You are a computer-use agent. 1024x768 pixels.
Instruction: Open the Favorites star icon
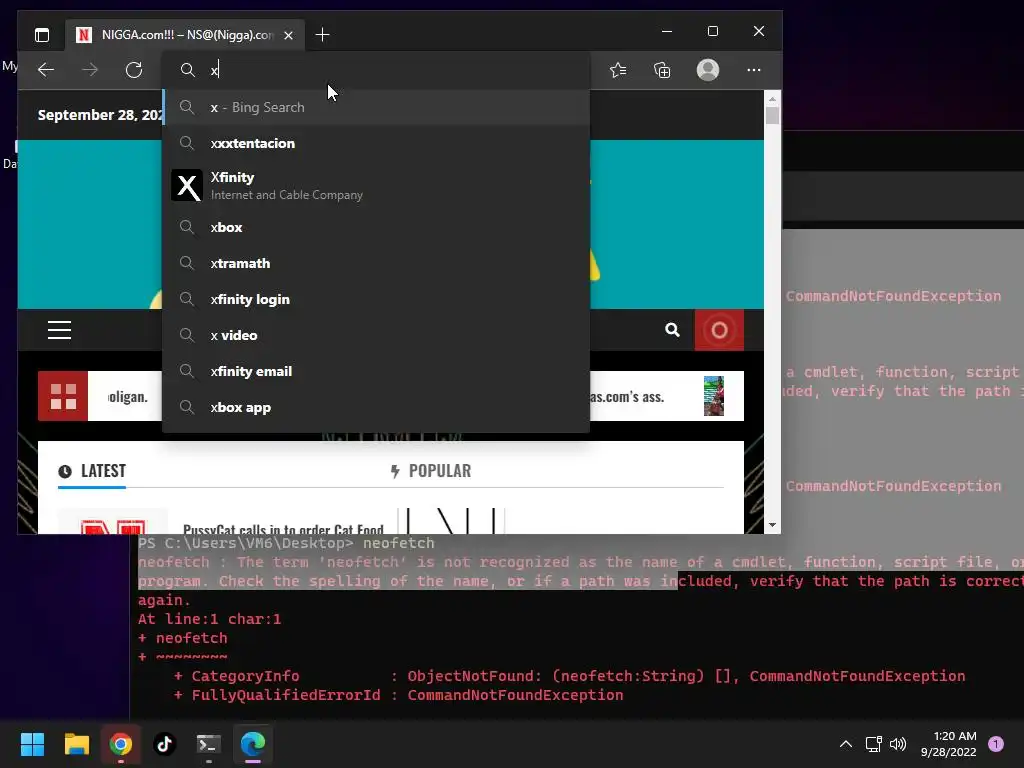point(618,70)
